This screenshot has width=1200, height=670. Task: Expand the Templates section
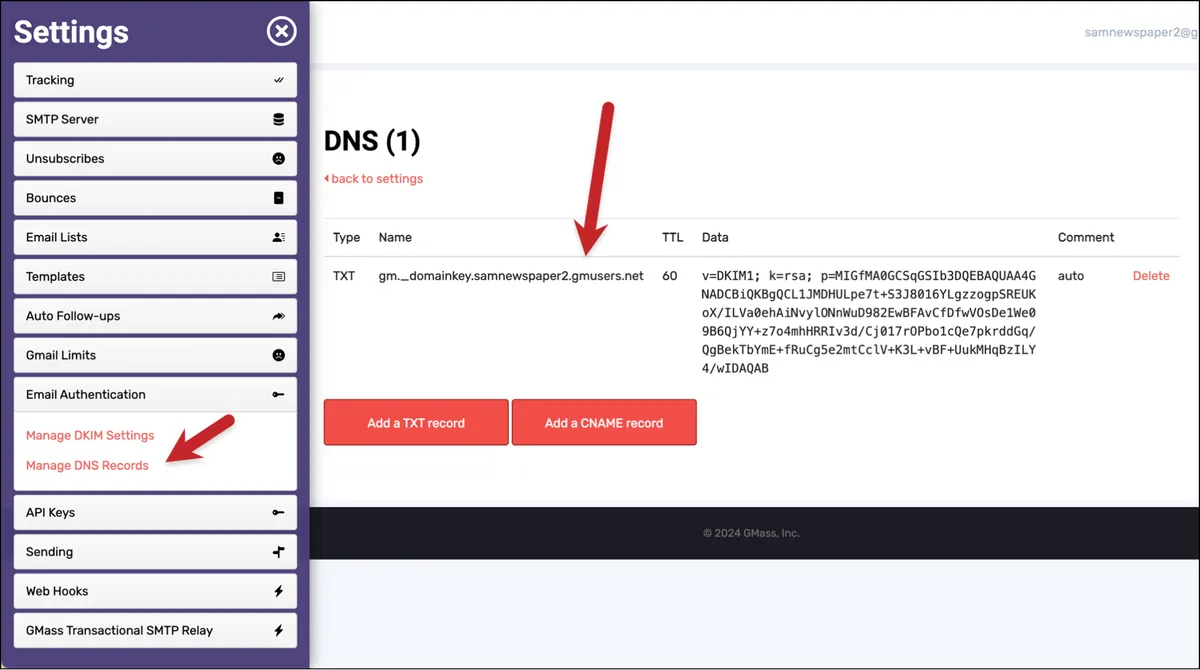pos(155,277)
